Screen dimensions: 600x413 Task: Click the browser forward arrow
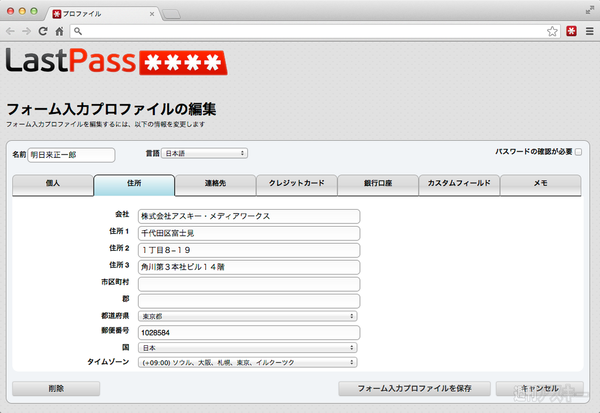pos(26,31)
